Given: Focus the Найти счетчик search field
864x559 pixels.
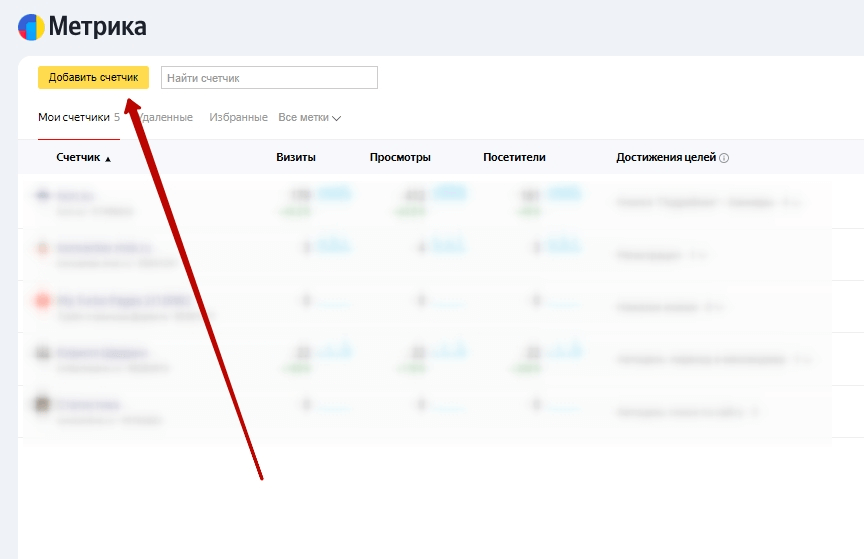Looking at the screenshot, I should click(x=269, y=78).
